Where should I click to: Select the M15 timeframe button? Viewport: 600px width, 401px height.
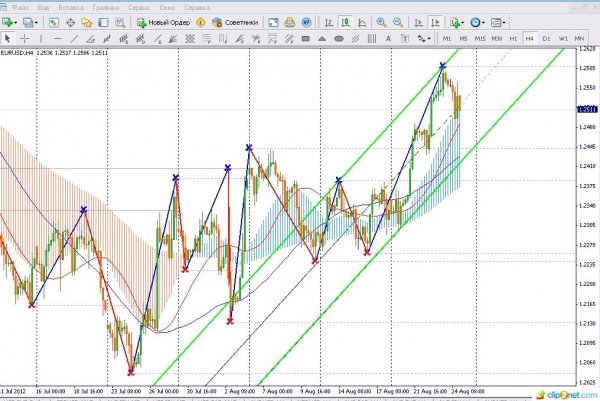[481, 38]
